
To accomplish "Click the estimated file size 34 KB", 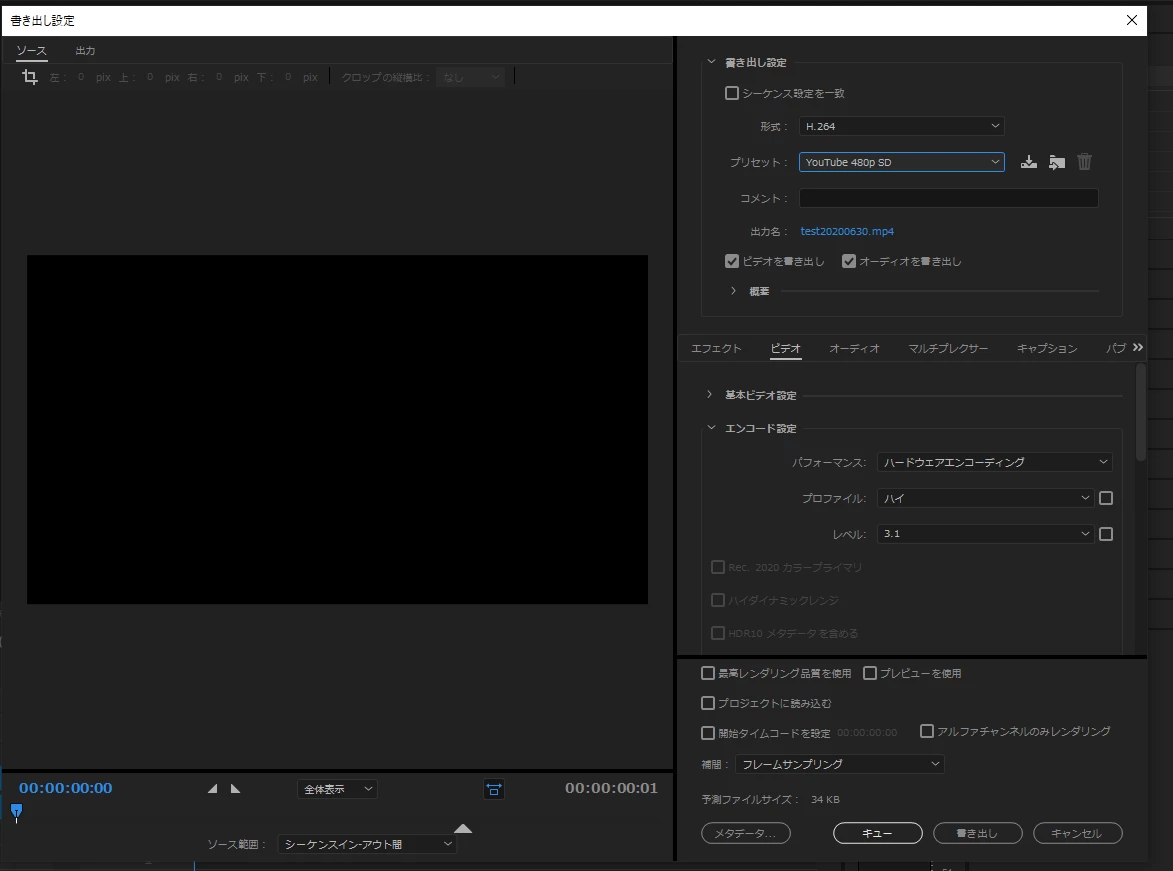I will click(825, 799).
